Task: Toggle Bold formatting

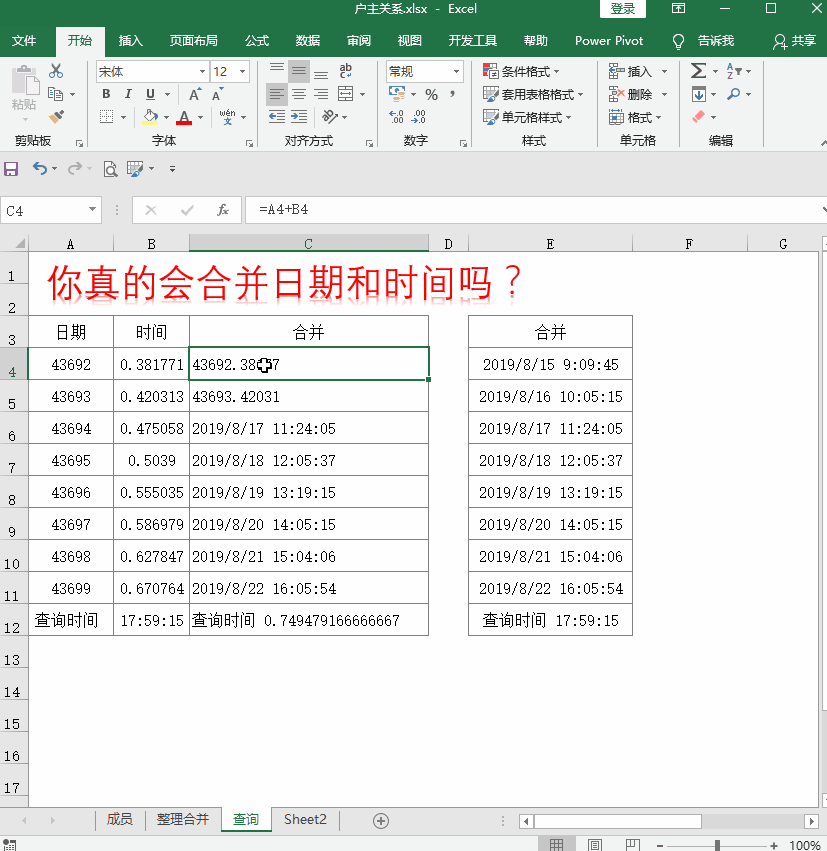Action: pos(106,94)
